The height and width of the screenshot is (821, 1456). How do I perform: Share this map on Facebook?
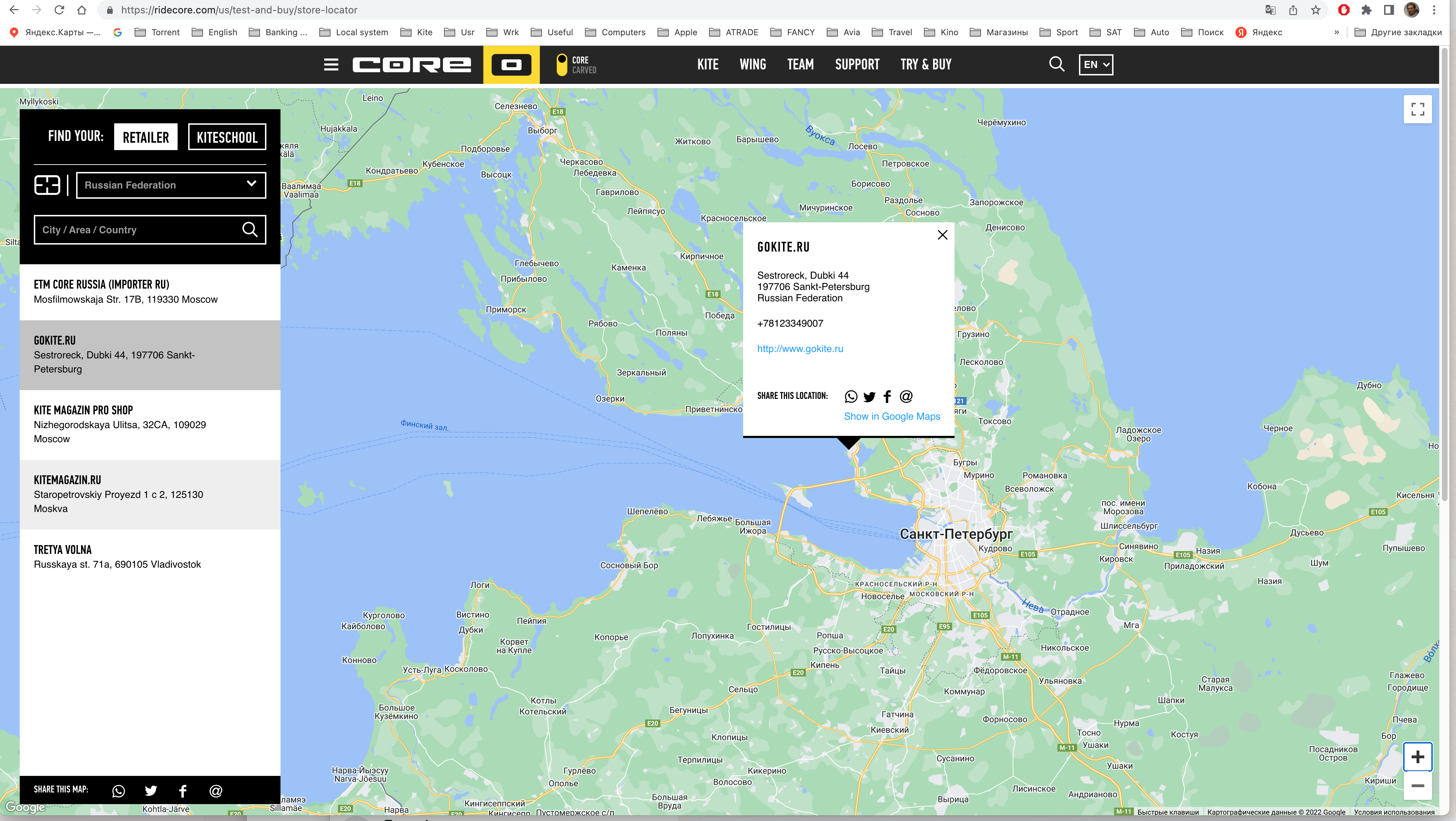pyautogui.click(x=183, y=790)
